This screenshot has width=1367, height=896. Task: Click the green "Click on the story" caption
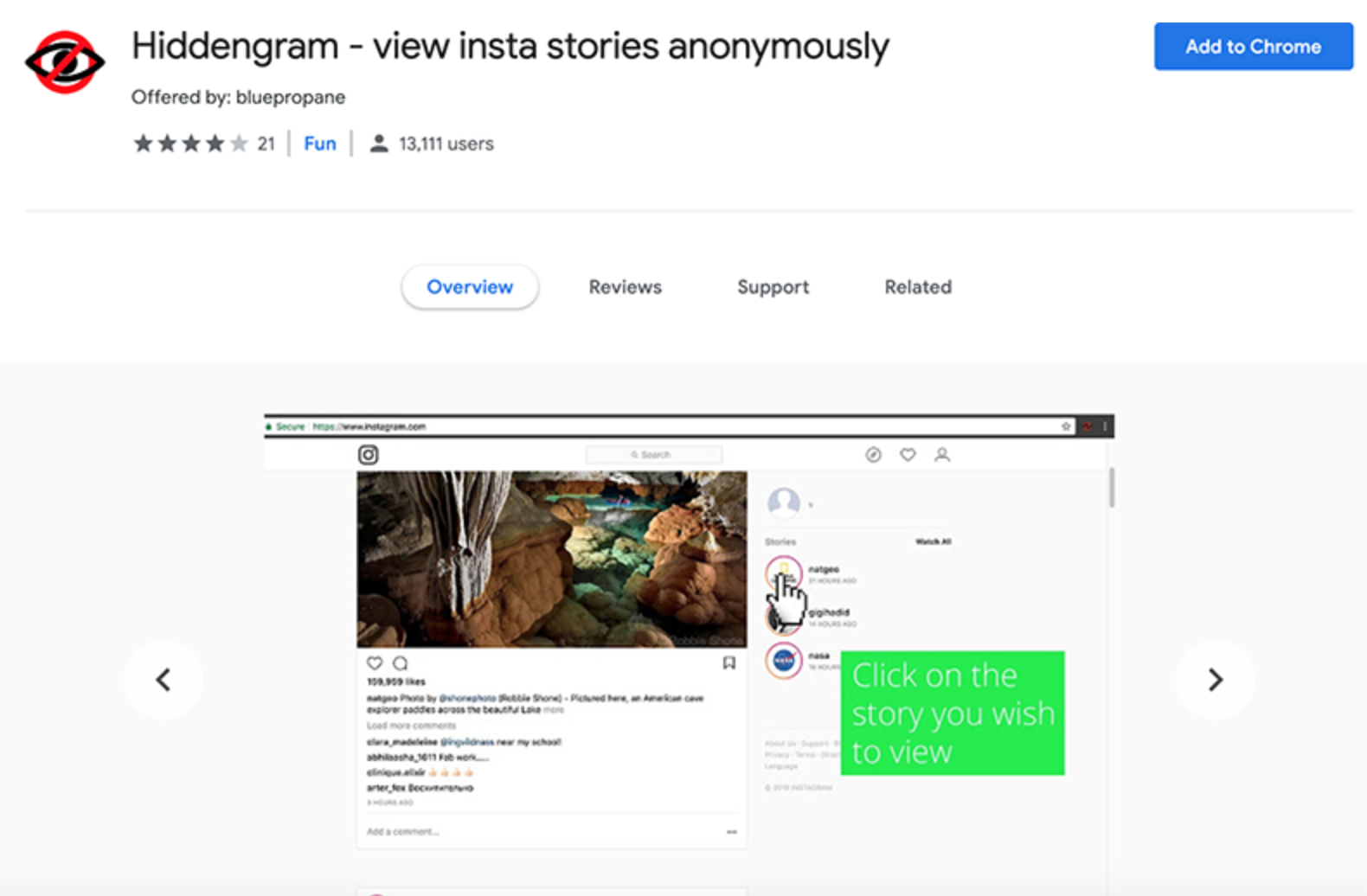coord(953,713)
